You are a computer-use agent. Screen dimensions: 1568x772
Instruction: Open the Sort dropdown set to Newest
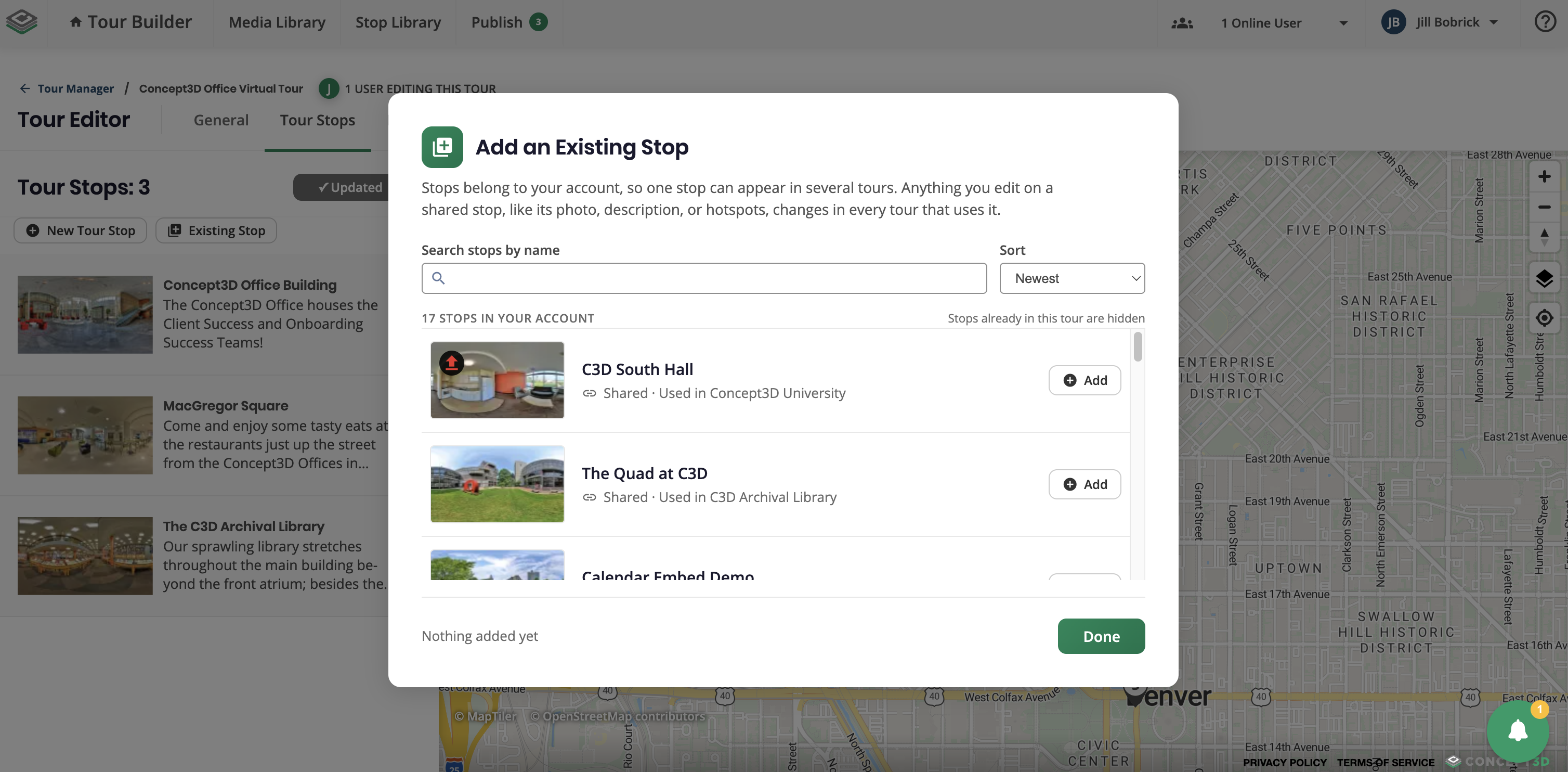[x=1072, y=278]
